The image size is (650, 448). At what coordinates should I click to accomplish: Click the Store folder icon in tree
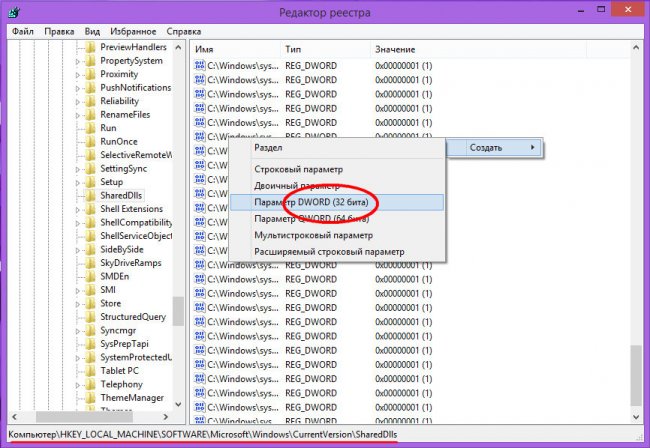pyautogui.click(x=90, y=303)
